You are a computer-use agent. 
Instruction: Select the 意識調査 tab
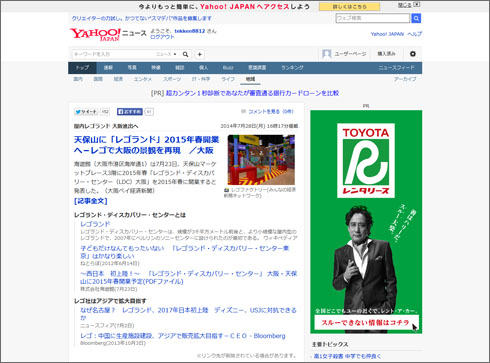pyautogui.click(x=257, y=68)
